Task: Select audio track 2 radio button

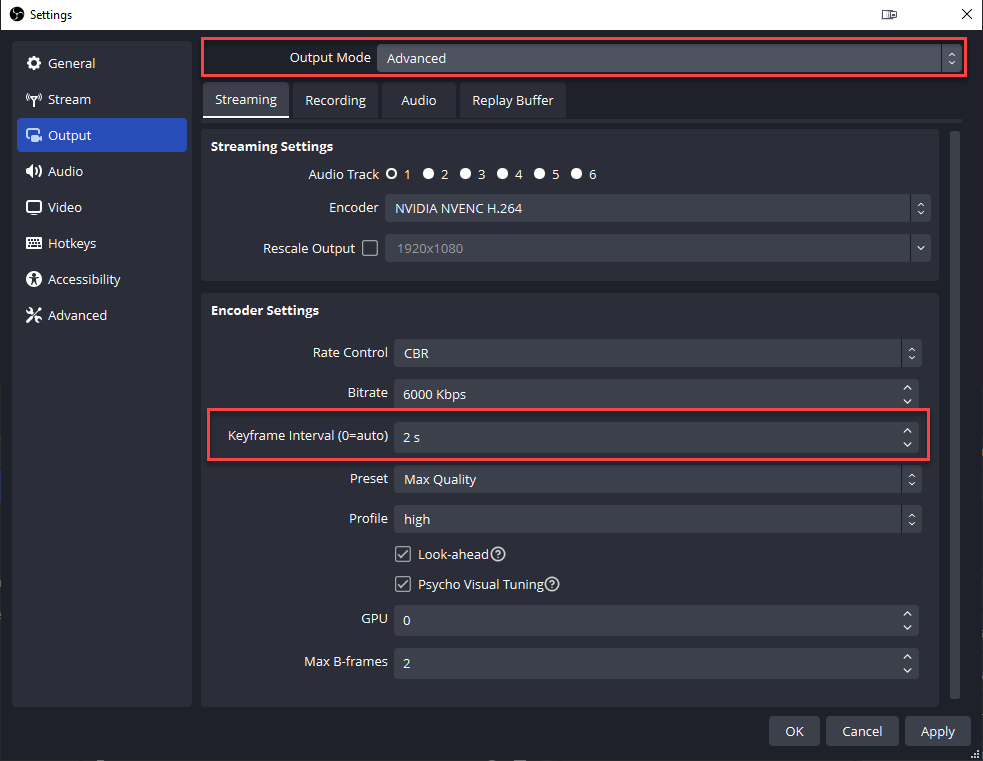Action: (428, 174)
